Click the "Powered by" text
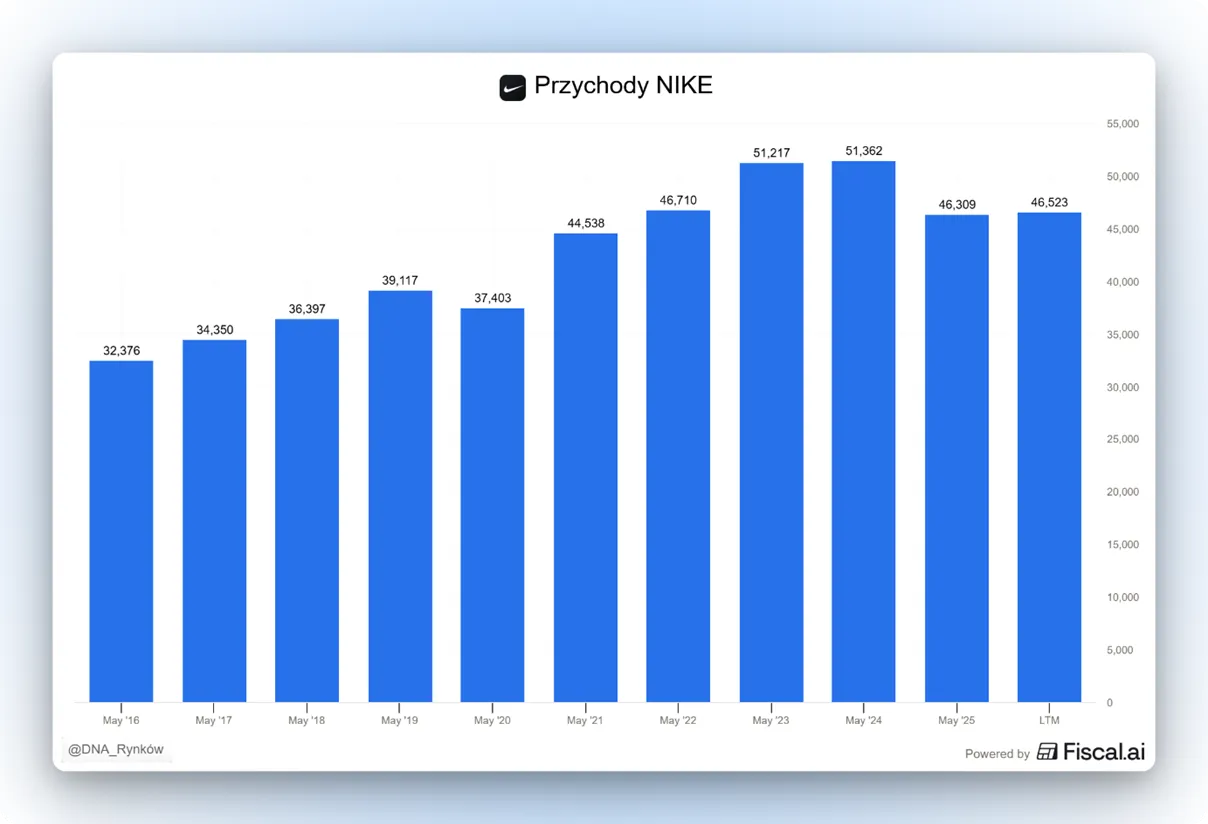This screenshot has height=824, width=1208. tap(997, 754)
